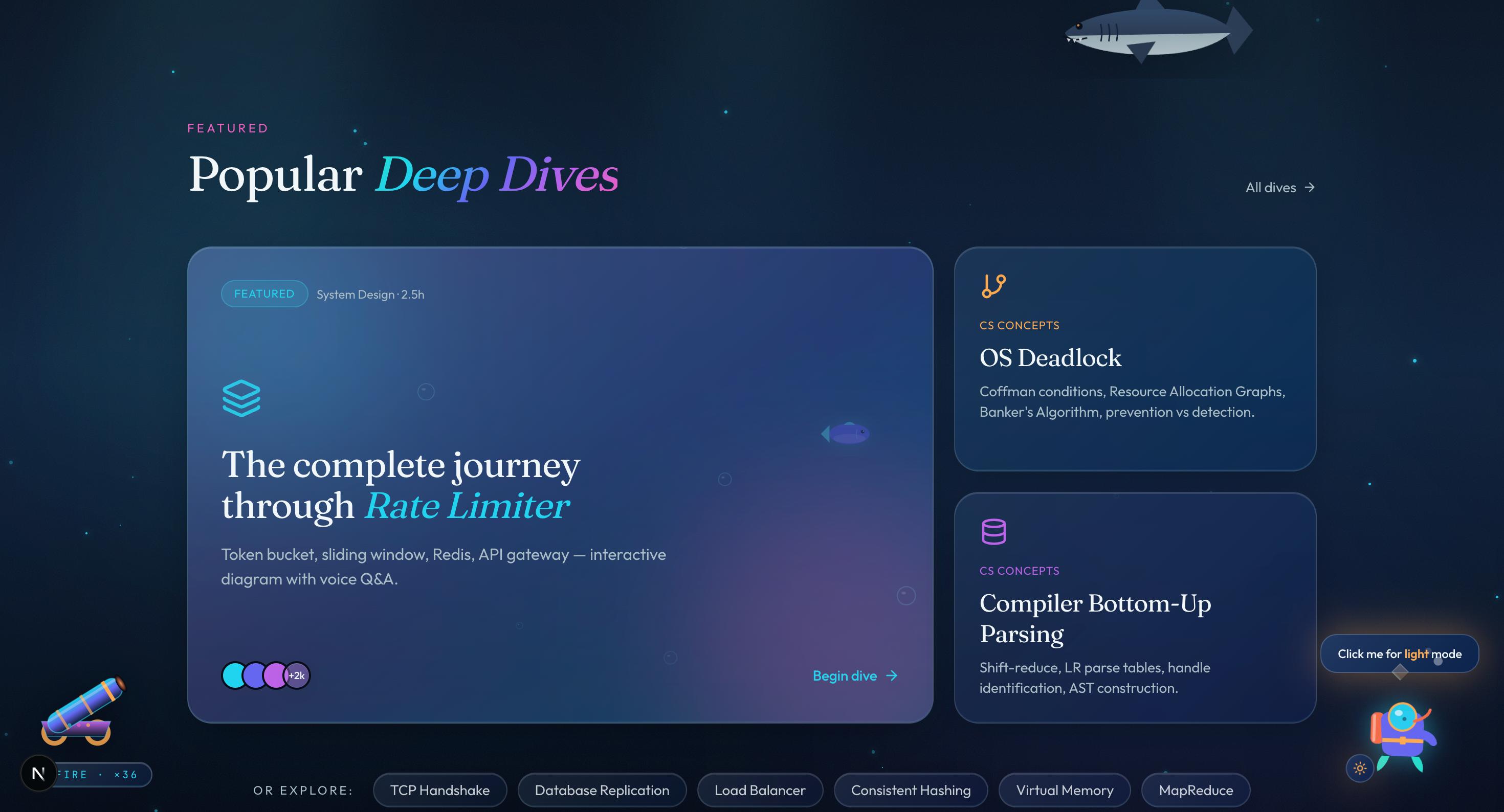Open the MapReduce chip
This screenshot has width=1504, height=812.
(1195, 790)
